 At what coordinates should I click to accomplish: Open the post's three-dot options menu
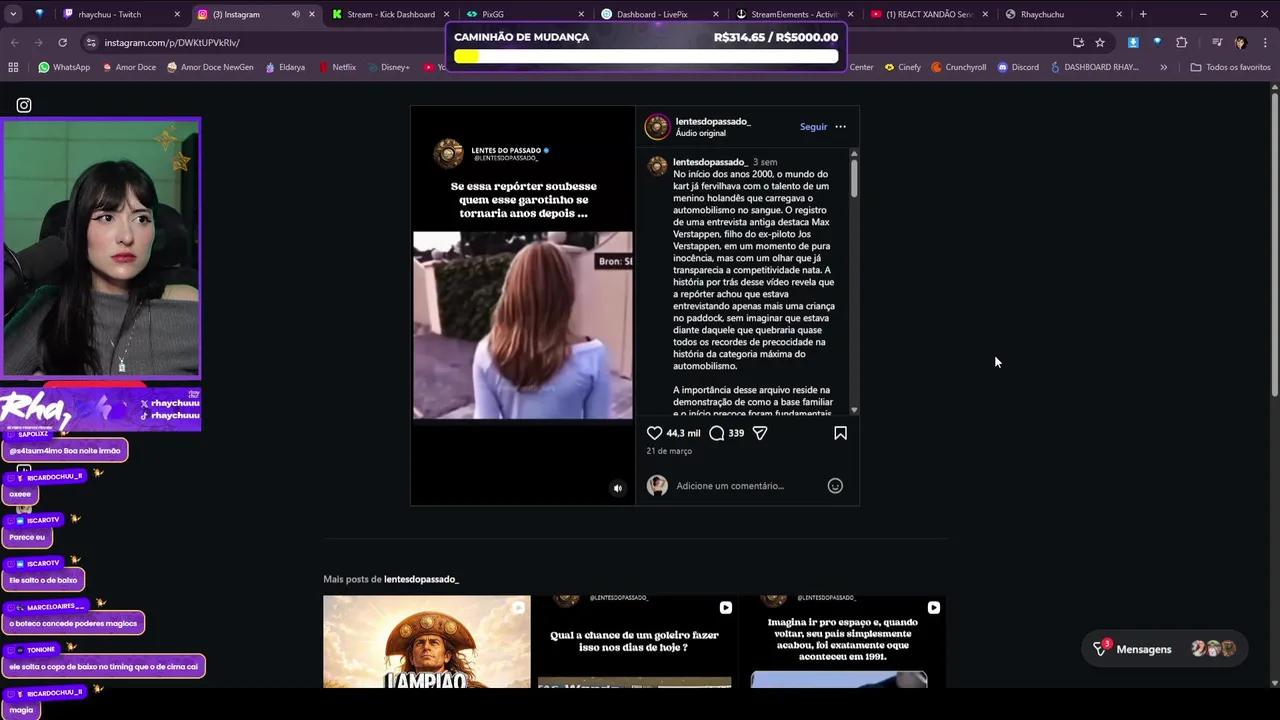(840, 127)
